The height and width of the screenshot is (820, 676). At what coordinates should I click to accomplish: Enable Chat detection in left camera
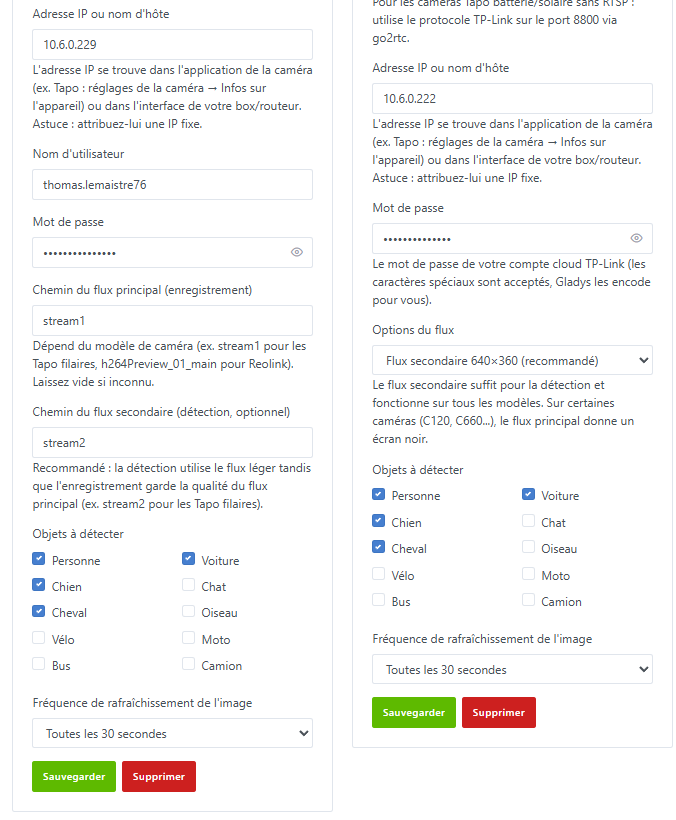[x=188, y=585]
